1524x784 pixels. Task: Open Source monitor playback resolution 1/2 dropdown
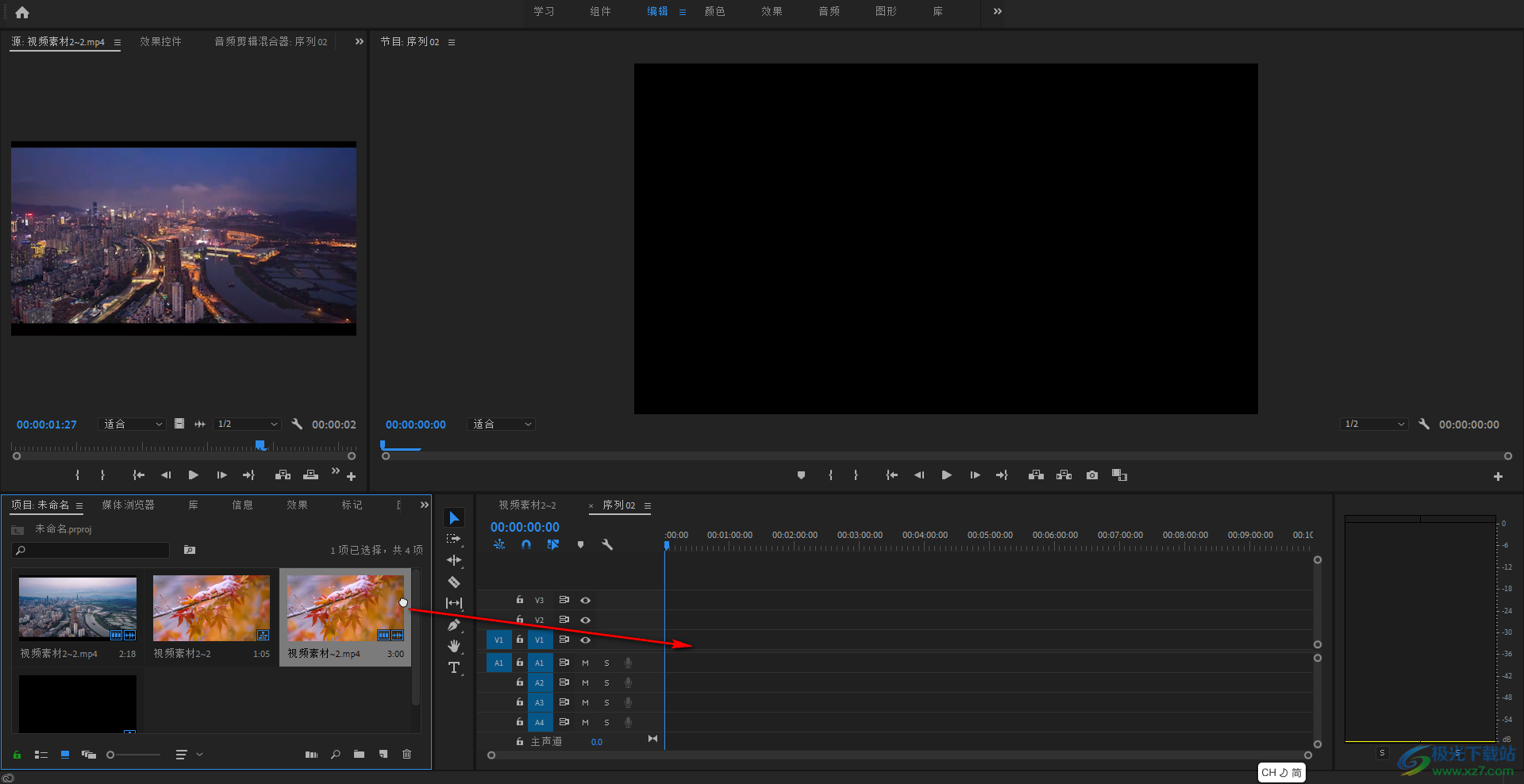click(248, 425)
